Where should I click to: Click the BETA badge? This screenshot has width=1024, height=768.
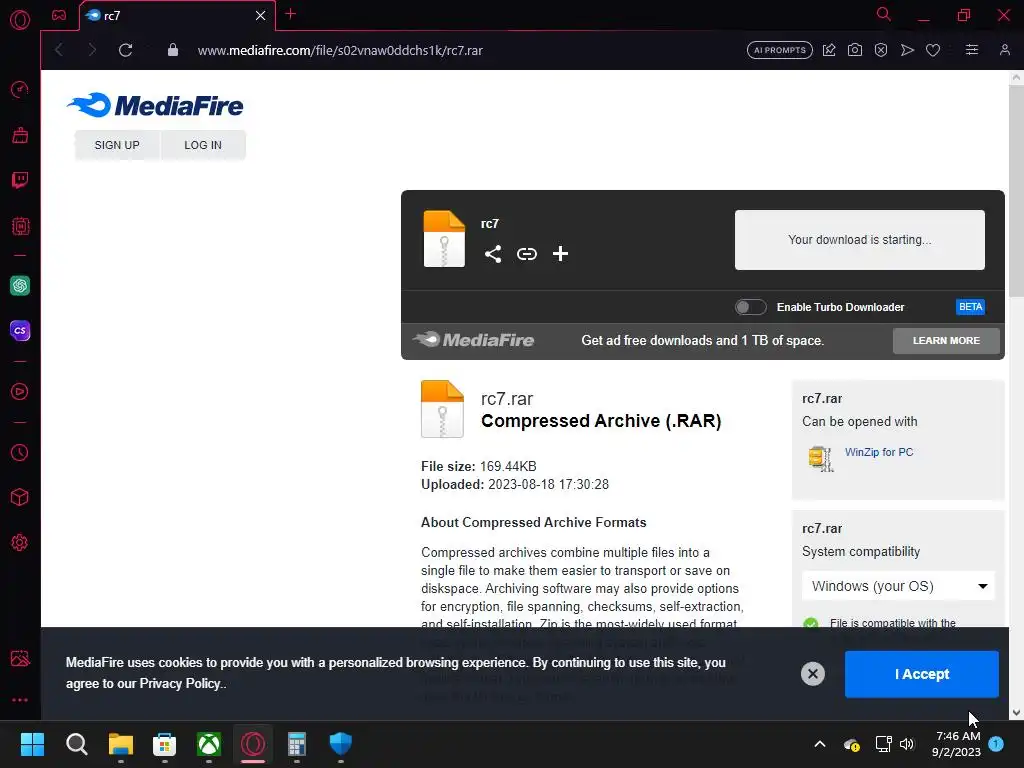970,307
